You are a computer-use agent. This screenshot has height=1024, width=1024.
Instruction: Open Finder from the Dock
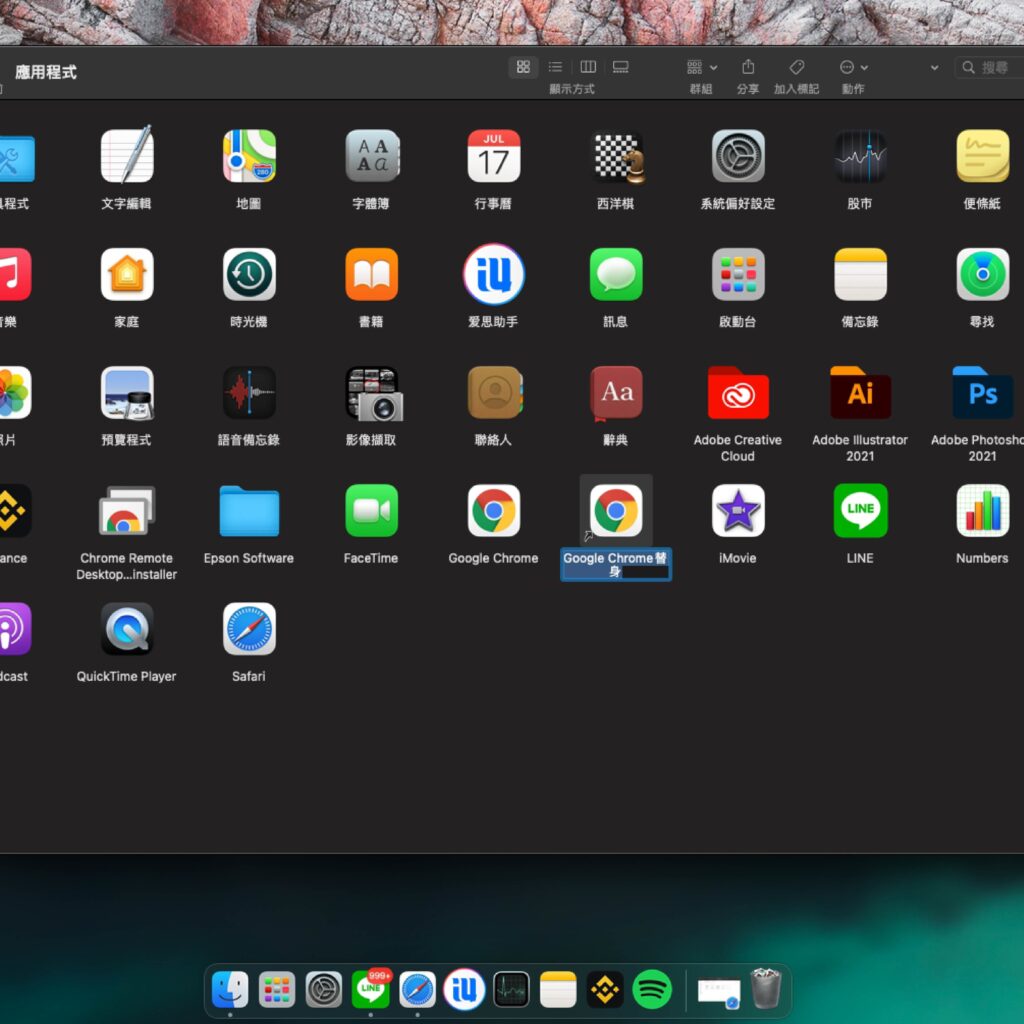pyautogui.click(x=230, y=989)
